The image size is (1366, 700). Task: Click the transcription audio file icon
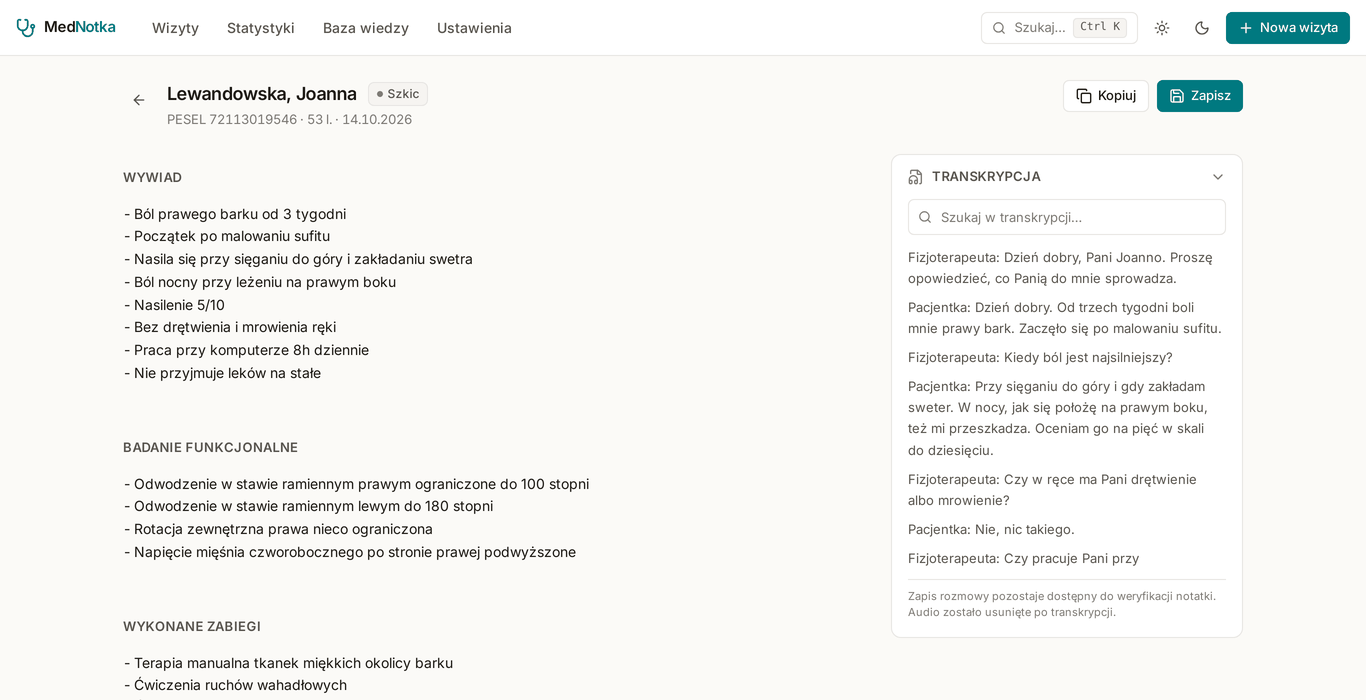point(916,177)
